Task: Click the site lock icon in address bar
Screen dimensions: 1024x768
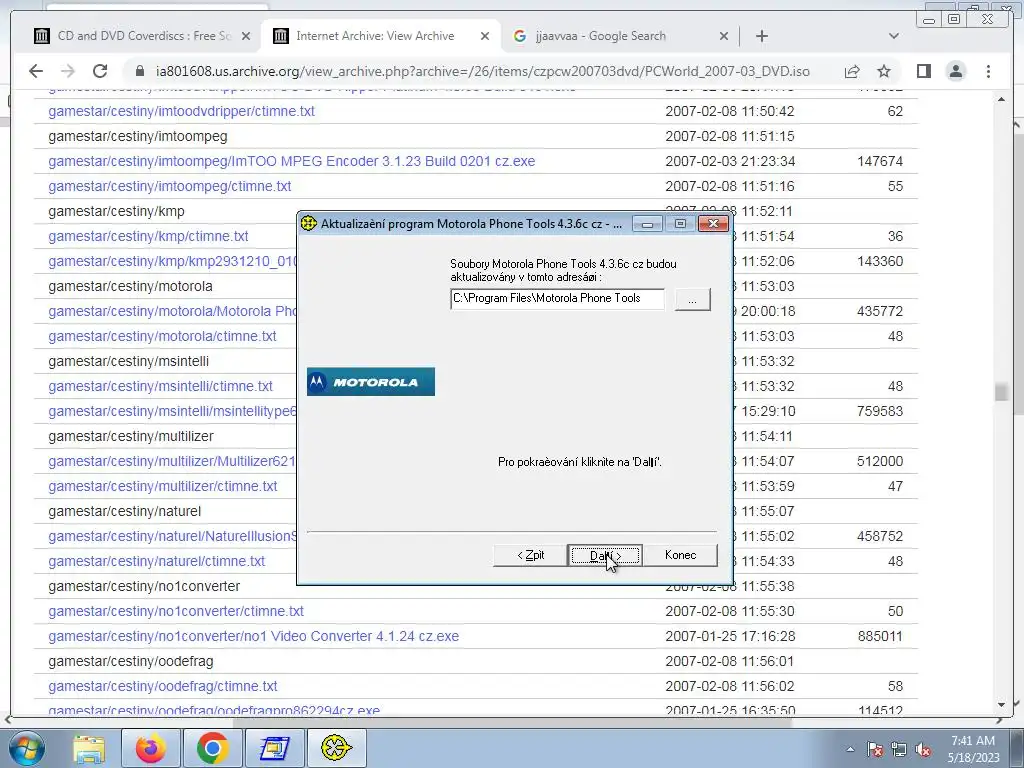Action: point(139,71)
